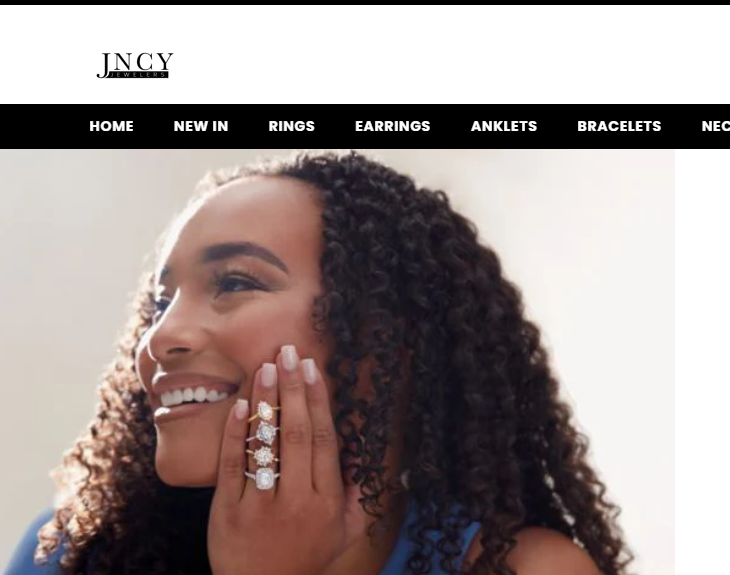Image resolution: width=730 pixels, height=575 pixels.
Task: Open the EARRINGS category
Action: coord(392,126)
